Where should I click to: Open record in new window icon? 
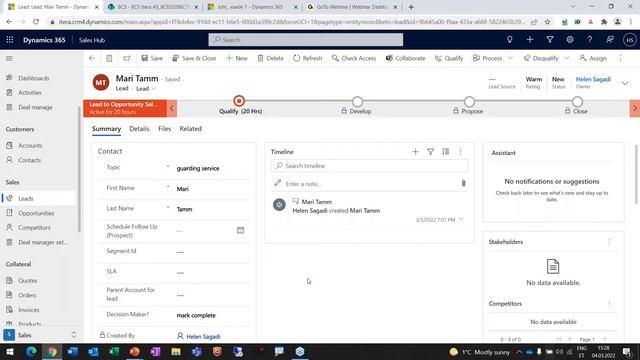point(127,58)
